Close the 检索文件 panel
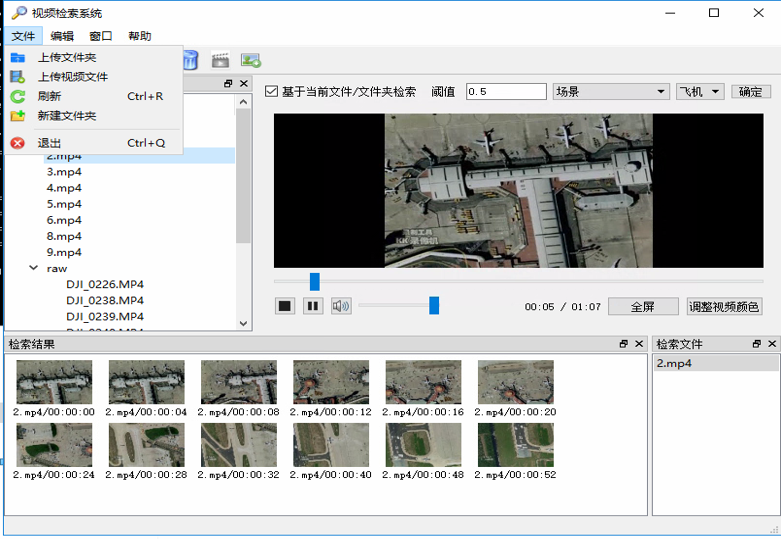The height and width of the screenshot is (539, 781). tap(772, 344)
